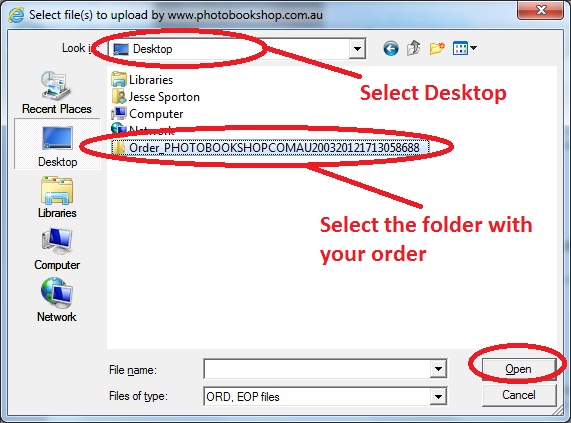The image size is (571, 423).
Task: Click the Cancel button
Action: coord(519,395)
